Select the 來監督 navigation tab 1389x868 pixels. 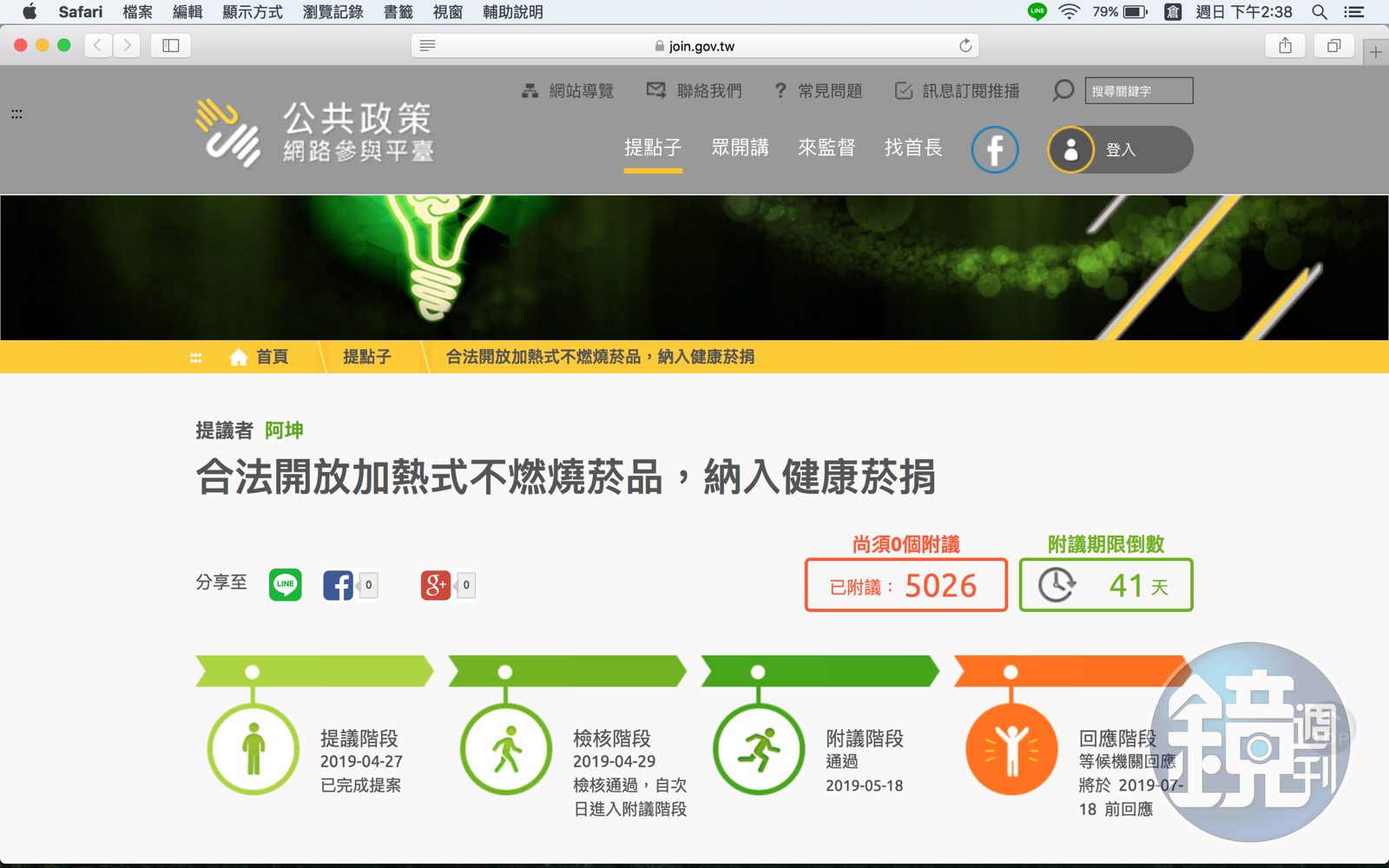[826, 148]
